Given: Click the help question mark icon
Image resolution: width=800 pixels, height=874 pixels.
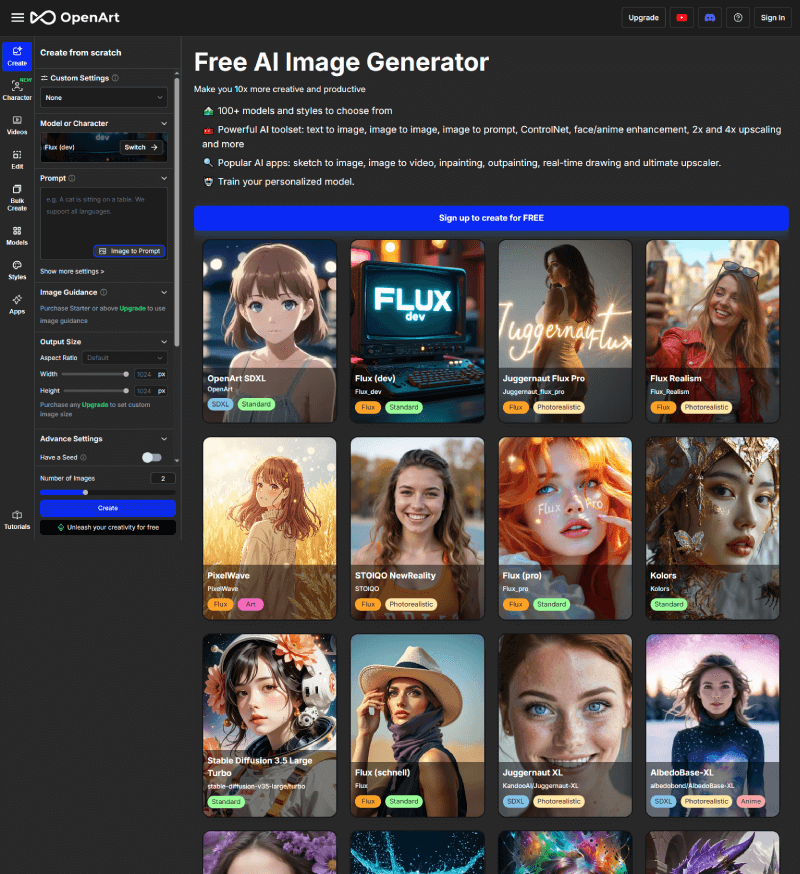Looking at the screenshot, I should (x=738, y=18).
